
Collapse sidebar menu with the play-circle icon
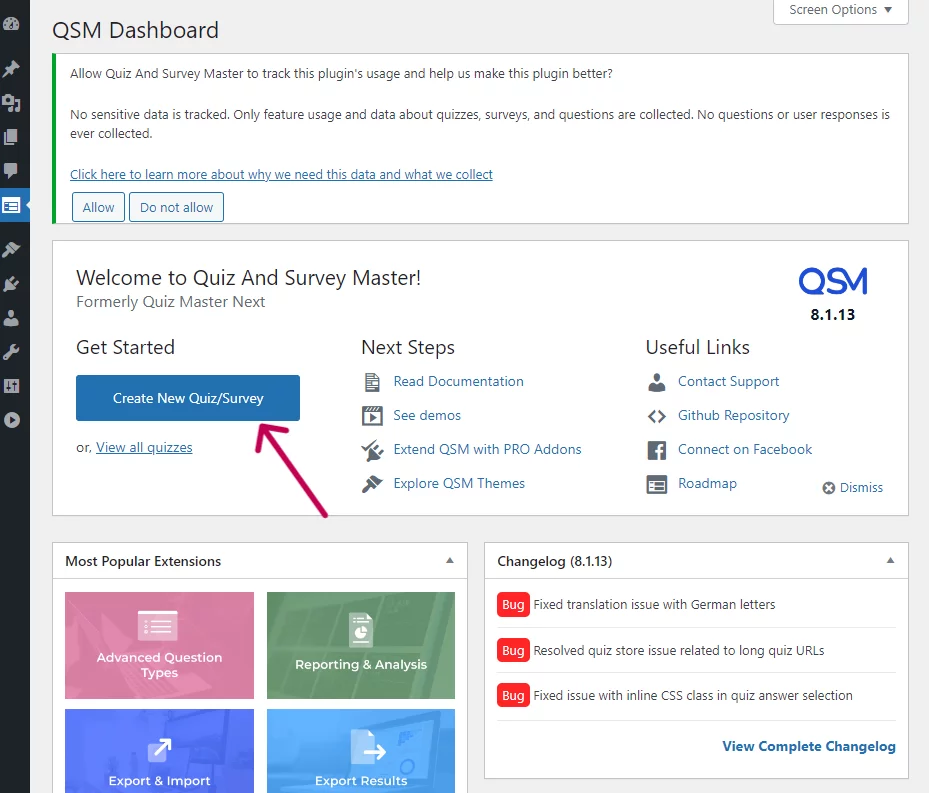click(12, 420)
